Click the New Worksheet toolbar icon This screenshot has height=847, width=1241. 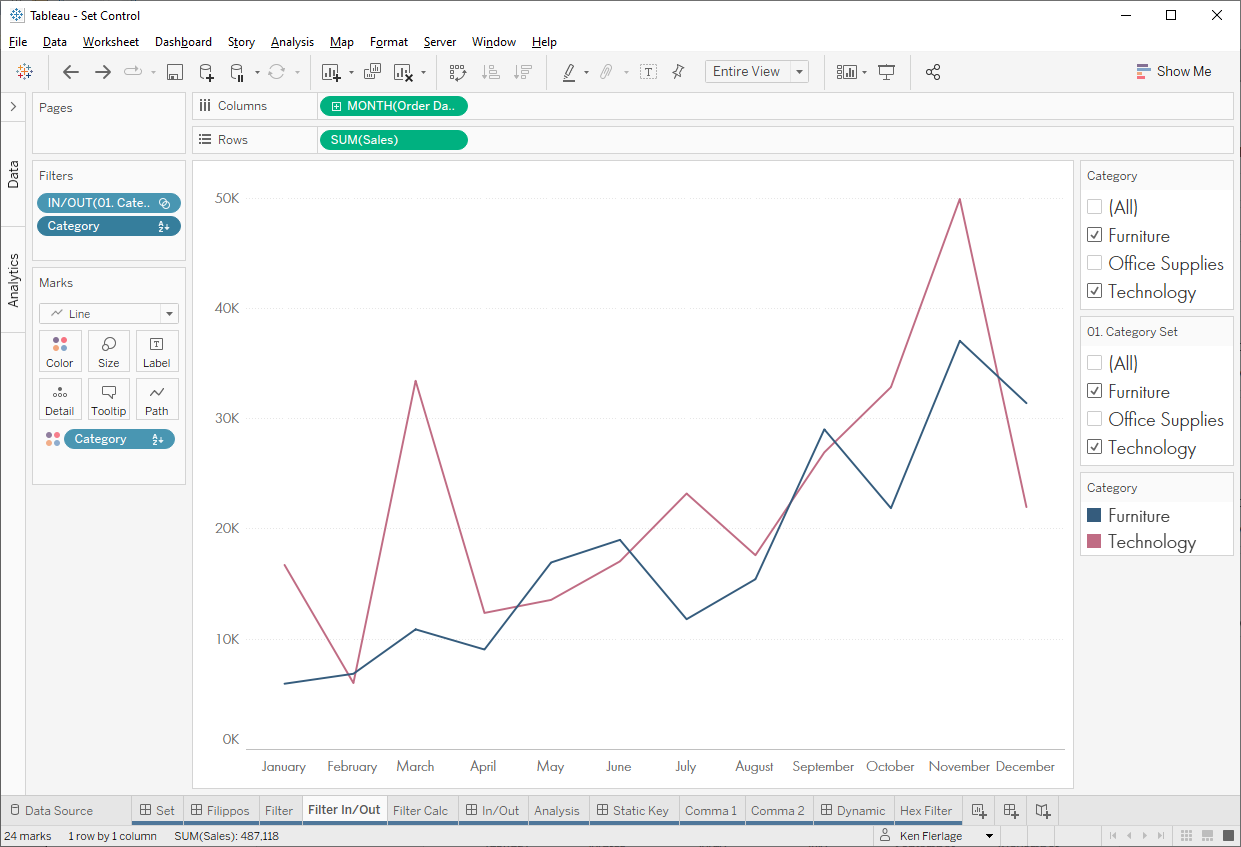click(x=331, y=72)
